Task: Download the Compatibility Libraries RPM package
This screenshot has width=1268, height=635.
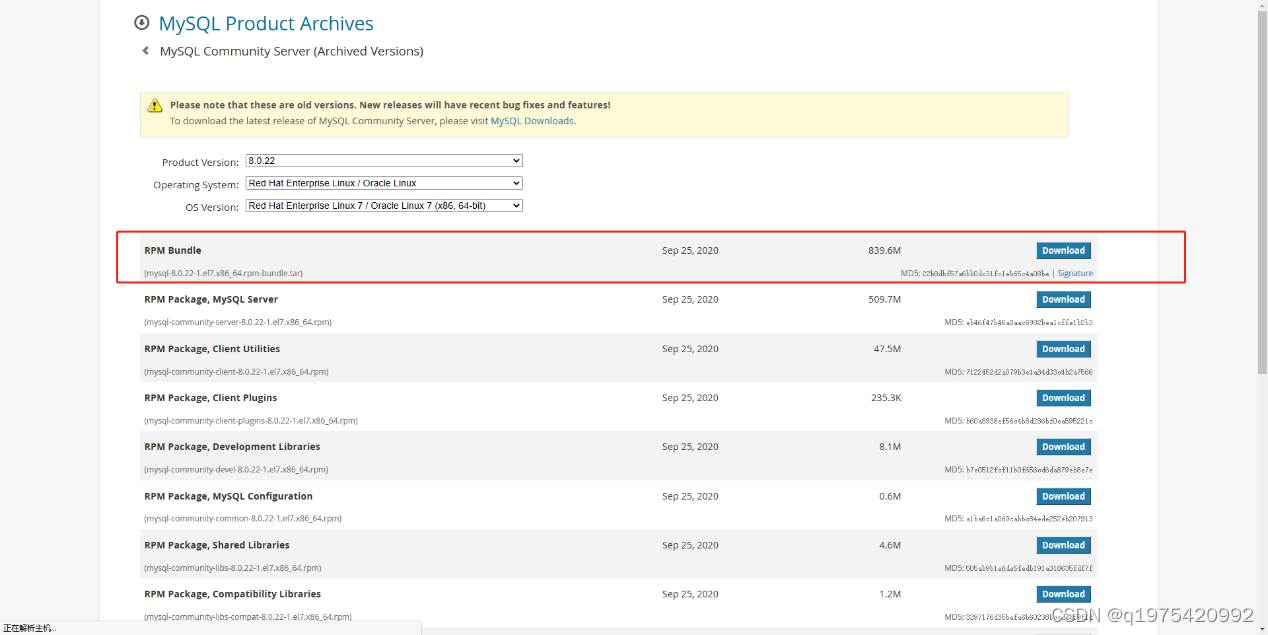Action: 1063,594
